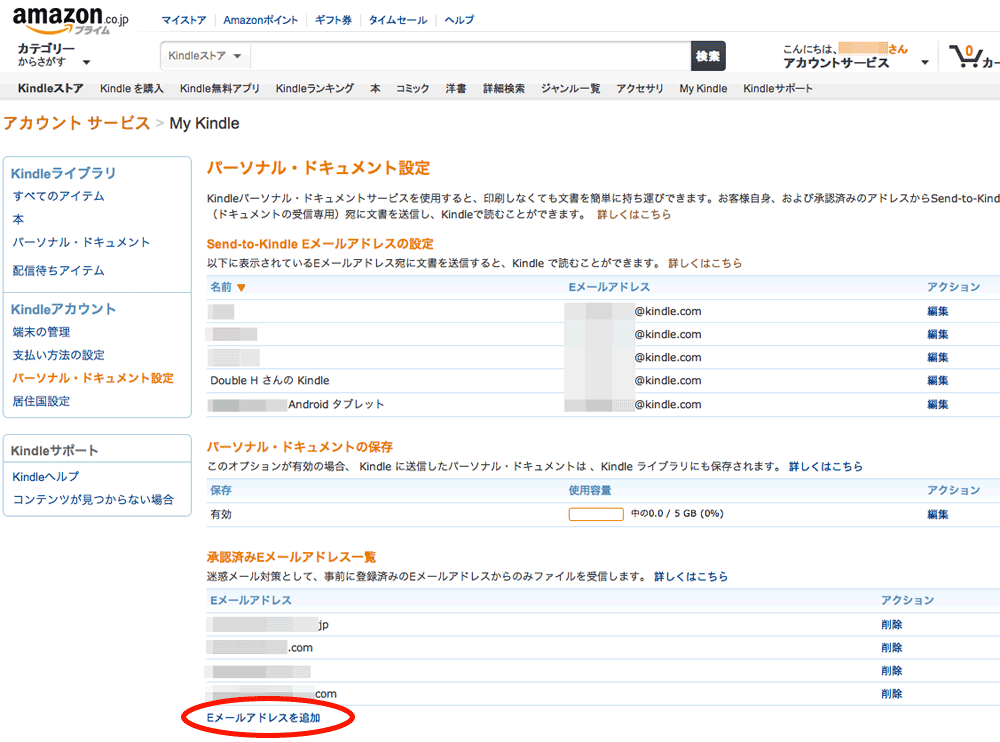This screenshot has width=1000, height=742.
Task: Select ジャンル一覧 nav item
Action: click(x=570, y=89)
